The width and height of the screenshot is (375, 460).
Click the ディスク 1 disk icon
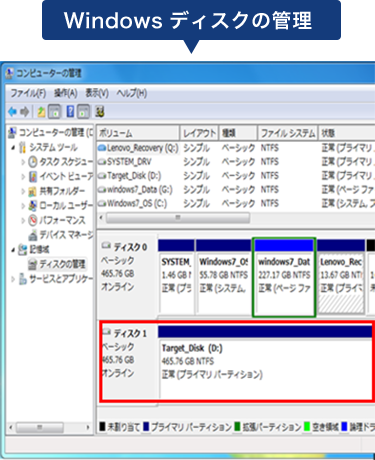click(106, 332)
